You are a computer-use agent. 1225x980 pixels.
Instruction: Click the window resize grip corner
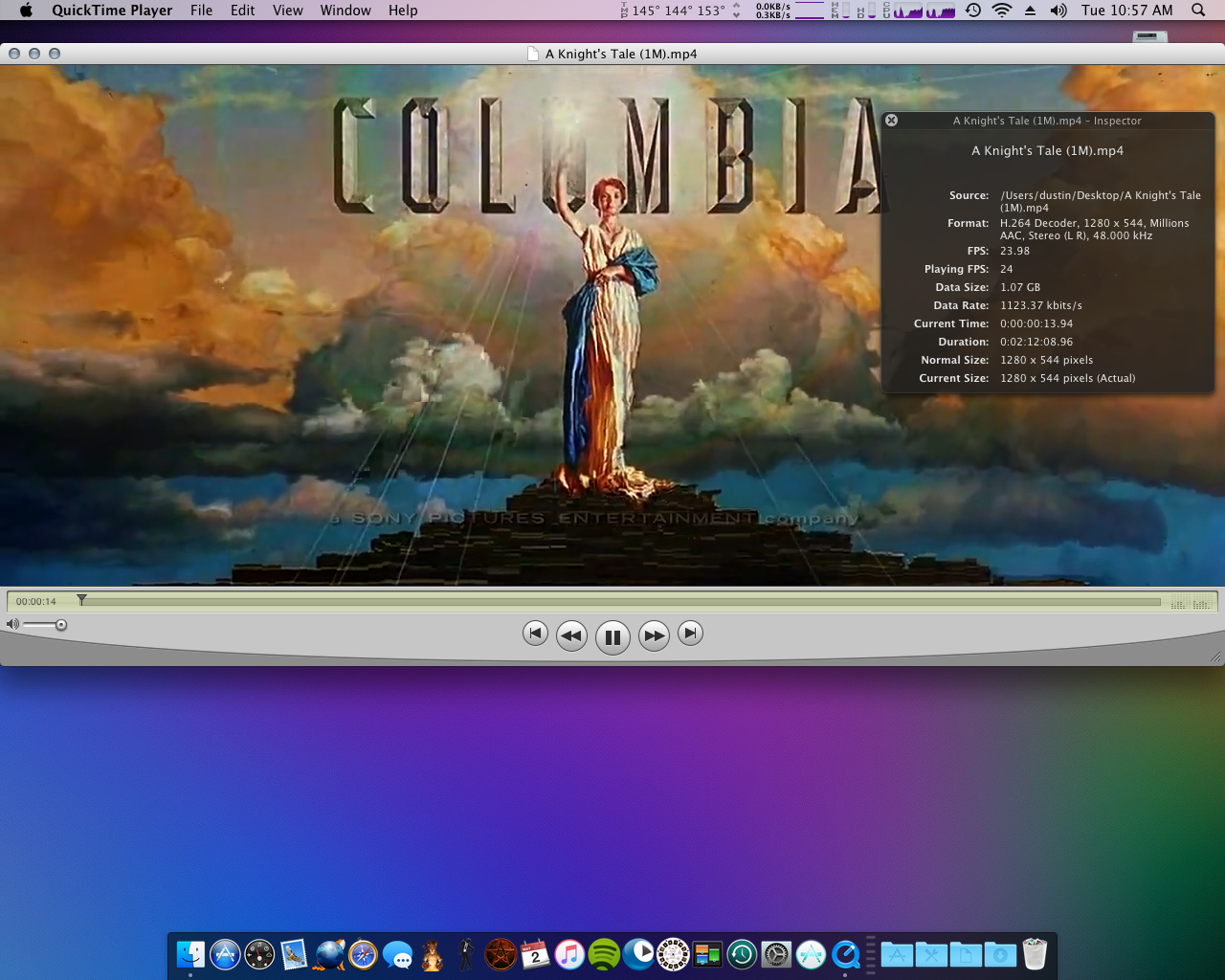click(1215, 657)
